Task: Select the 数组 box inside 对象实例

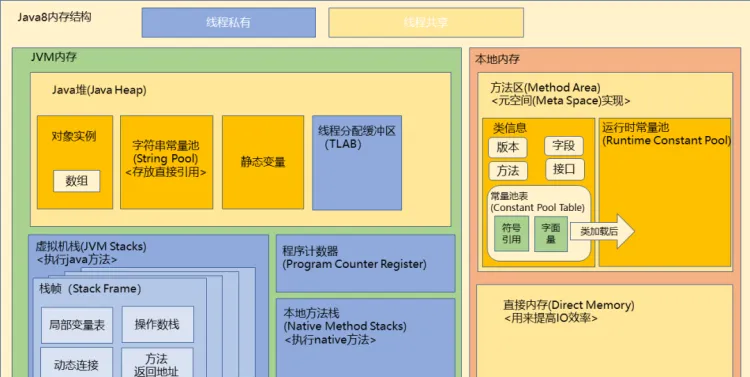Action: click(x=77, y=181)
